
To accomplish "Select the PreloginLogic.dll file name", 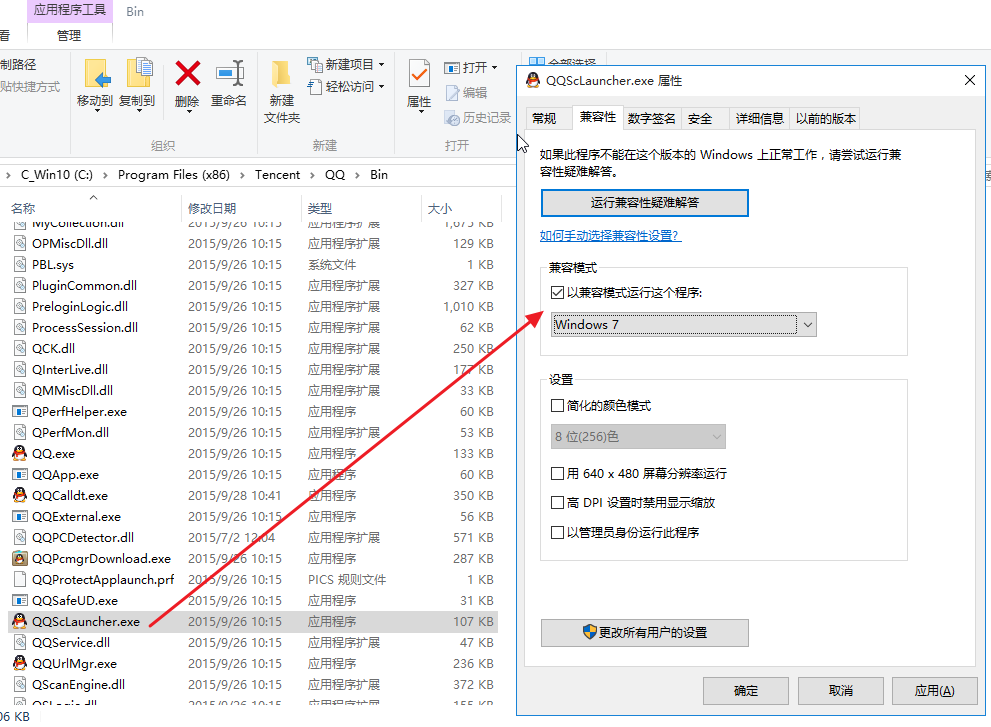I will pos(80,307).
